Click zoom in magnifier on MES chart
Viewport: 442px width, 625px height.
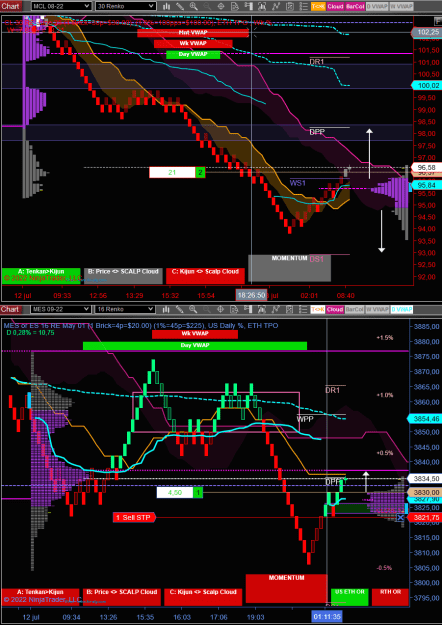[193, 309]
